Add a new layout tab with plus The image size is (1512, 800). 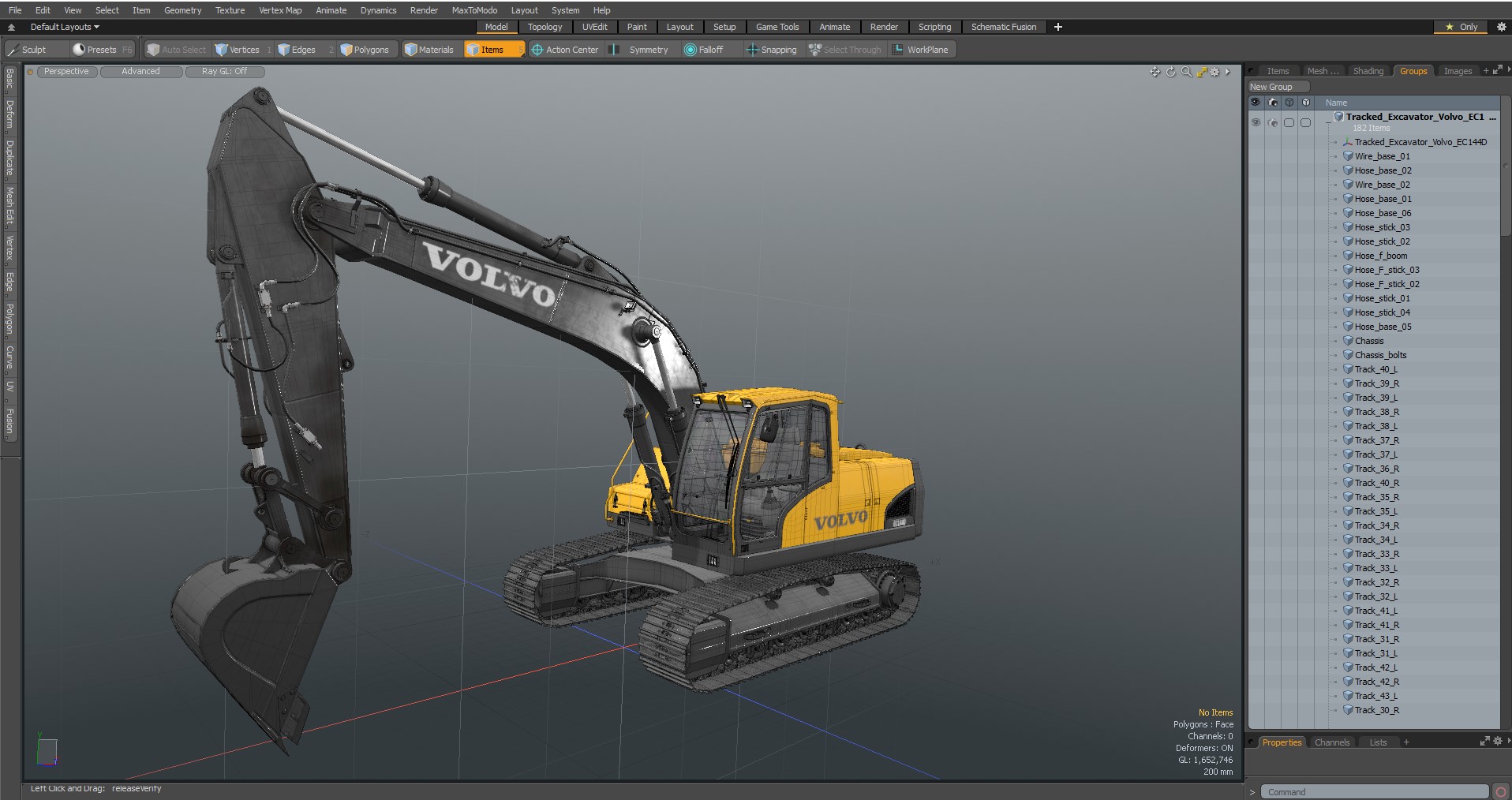1058,27
